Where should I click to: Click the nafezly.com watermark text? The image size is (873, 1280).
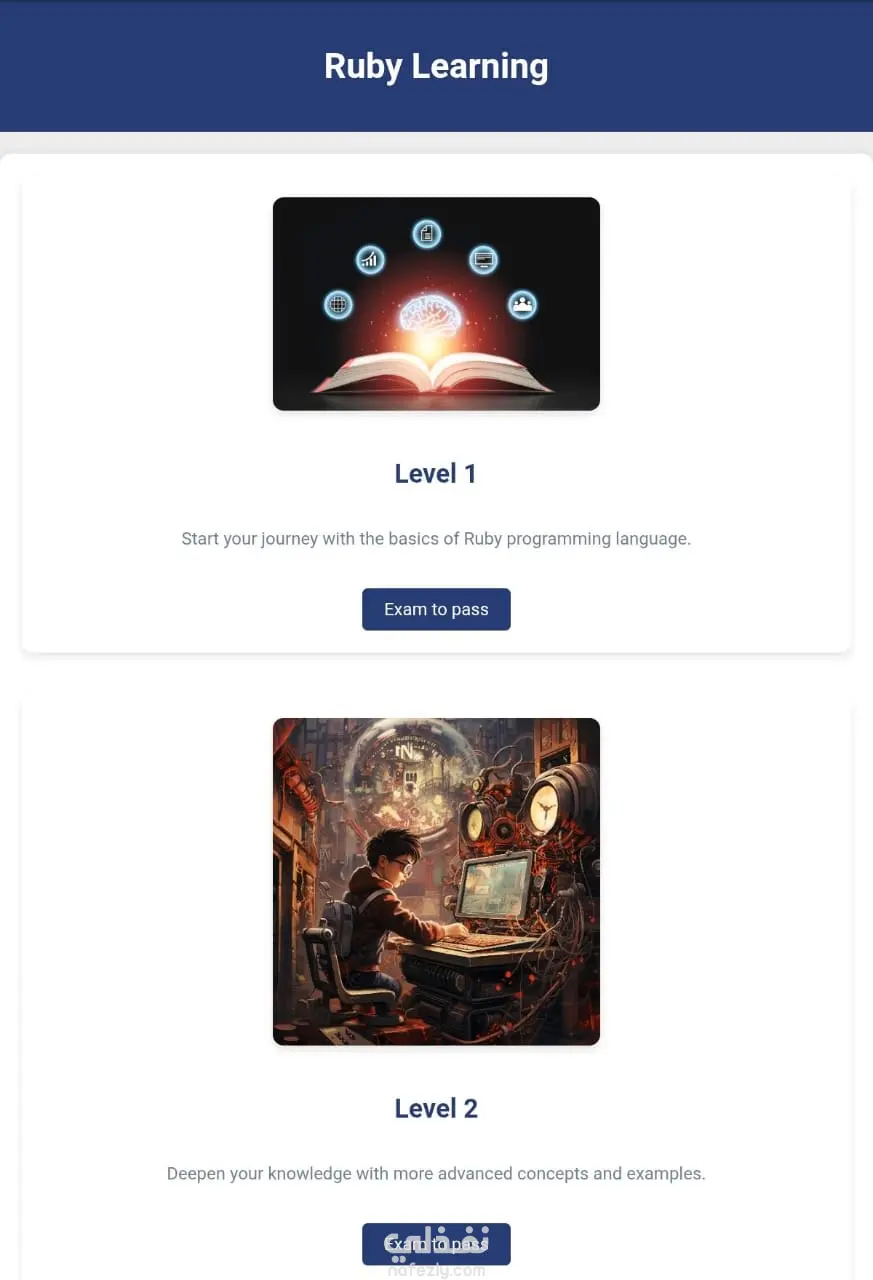click(x=436, y=1271)
